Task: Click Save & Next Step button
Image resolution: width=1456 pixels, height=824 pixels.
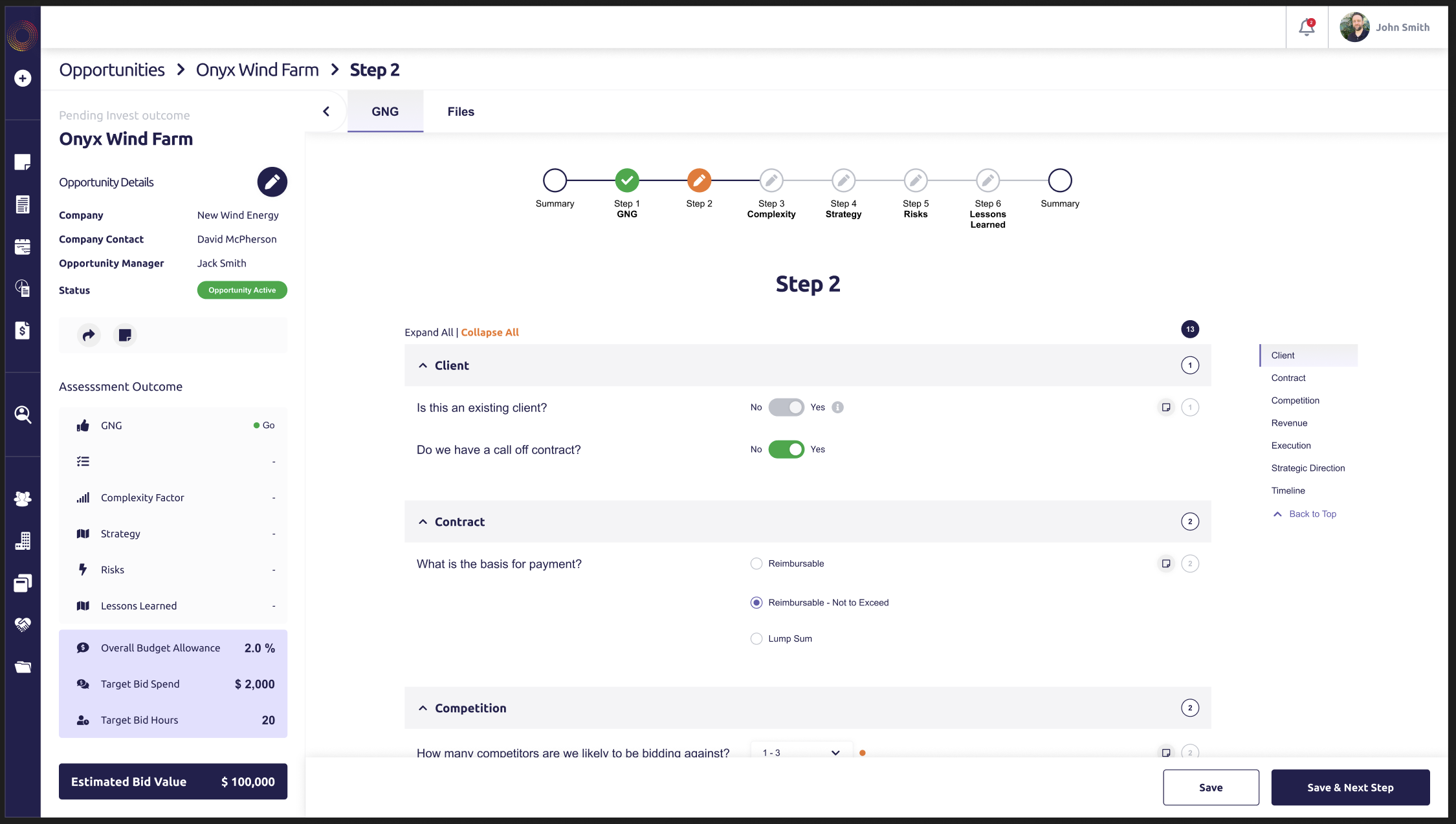Action: pos(1350,787)
